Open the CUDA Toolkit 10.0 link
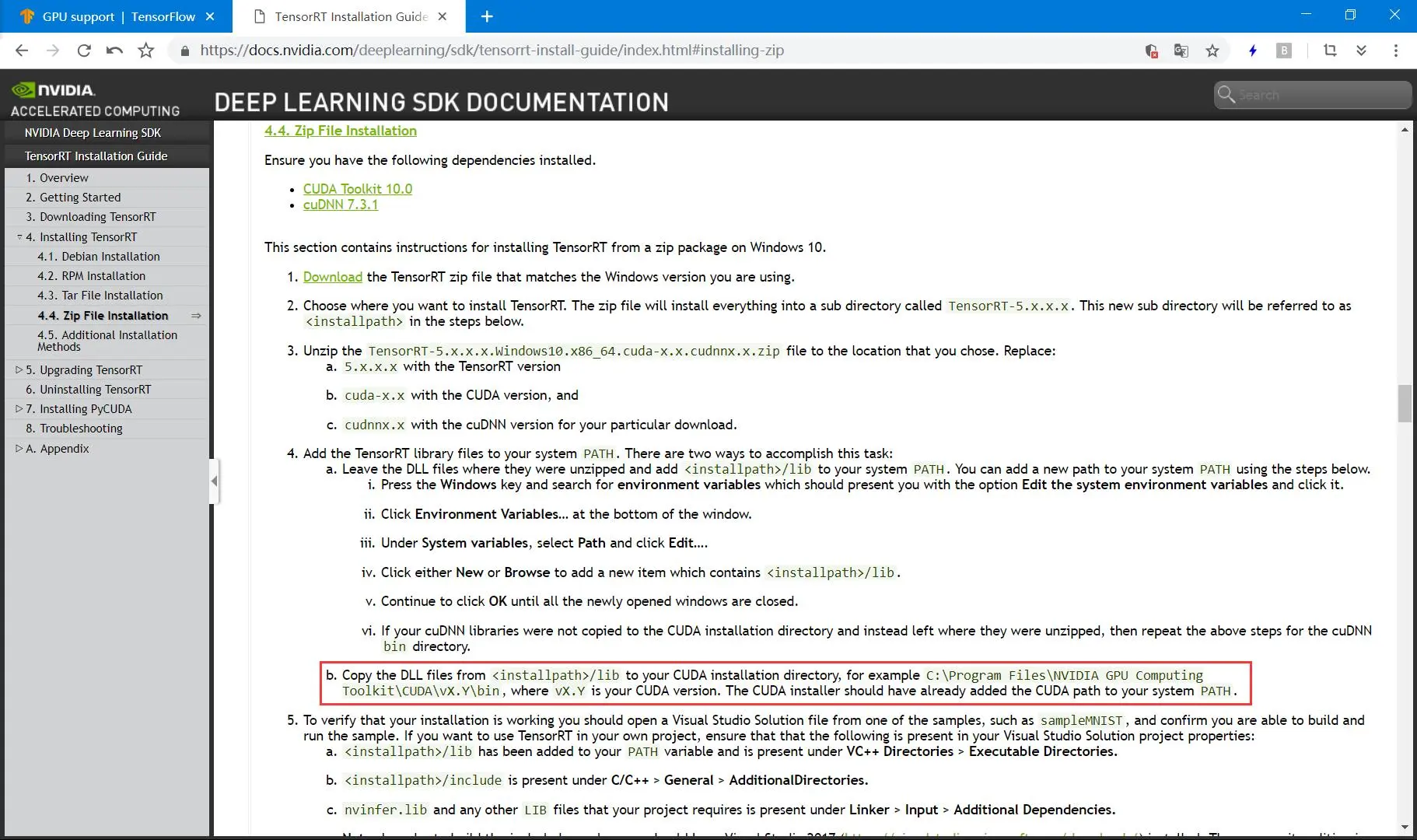 (x=358, y=189)
